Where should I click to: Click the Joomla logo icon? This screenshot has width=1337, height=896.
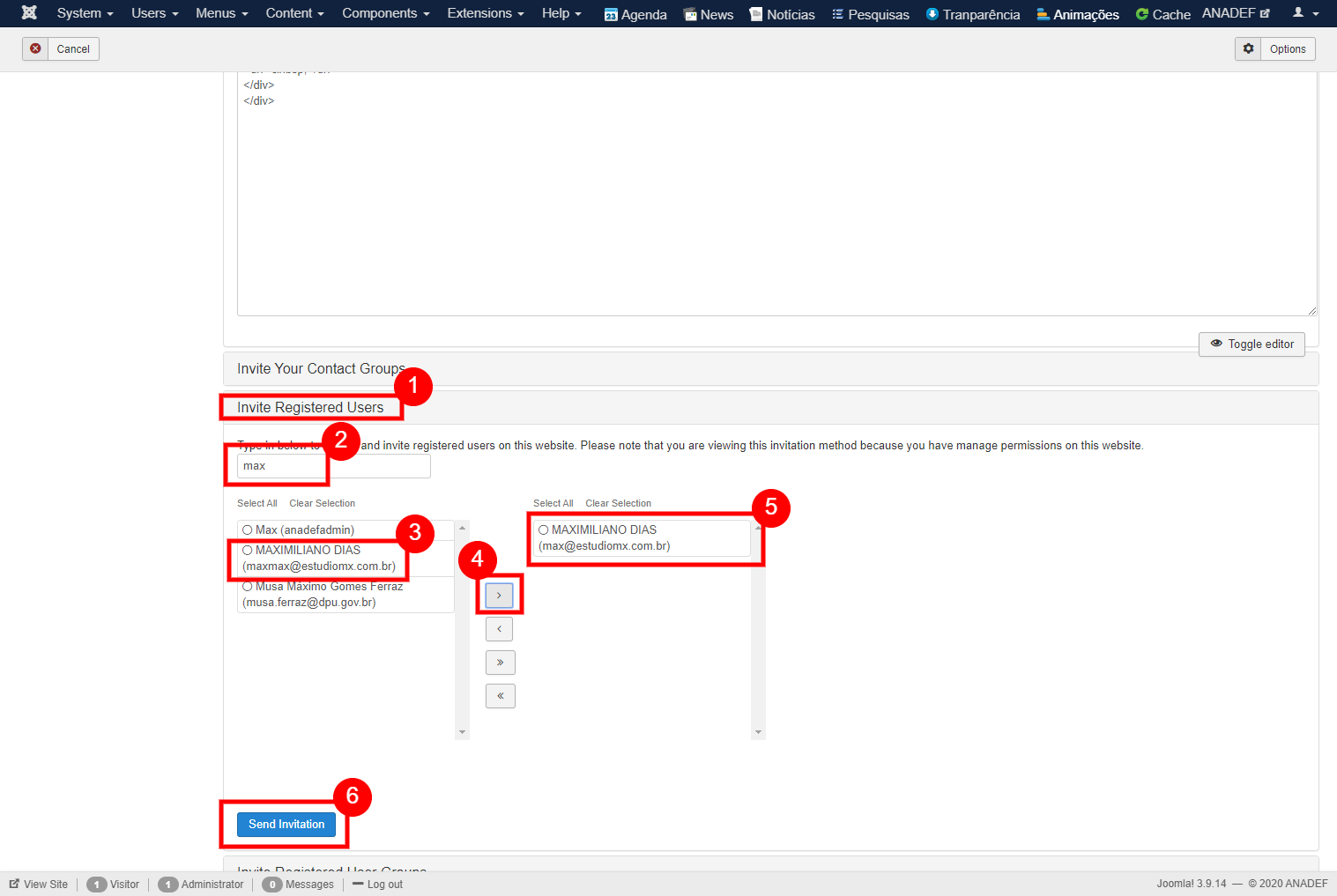point(29,13)
